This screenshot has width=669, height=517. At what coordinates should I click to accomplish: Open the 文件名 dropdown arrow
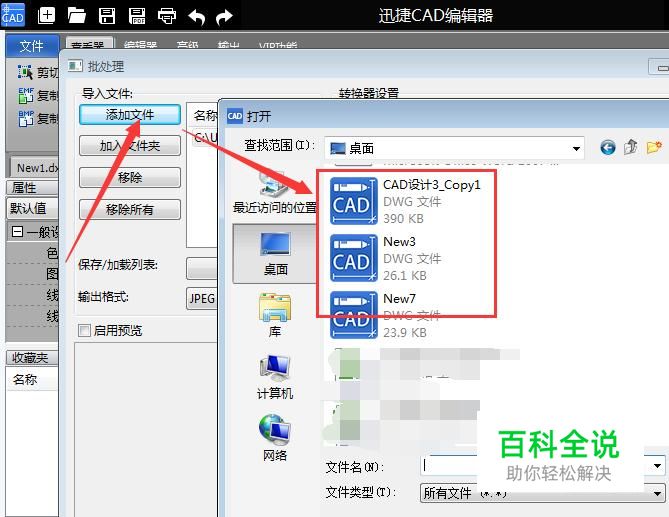pyautogui.click(x=657, y=466)
